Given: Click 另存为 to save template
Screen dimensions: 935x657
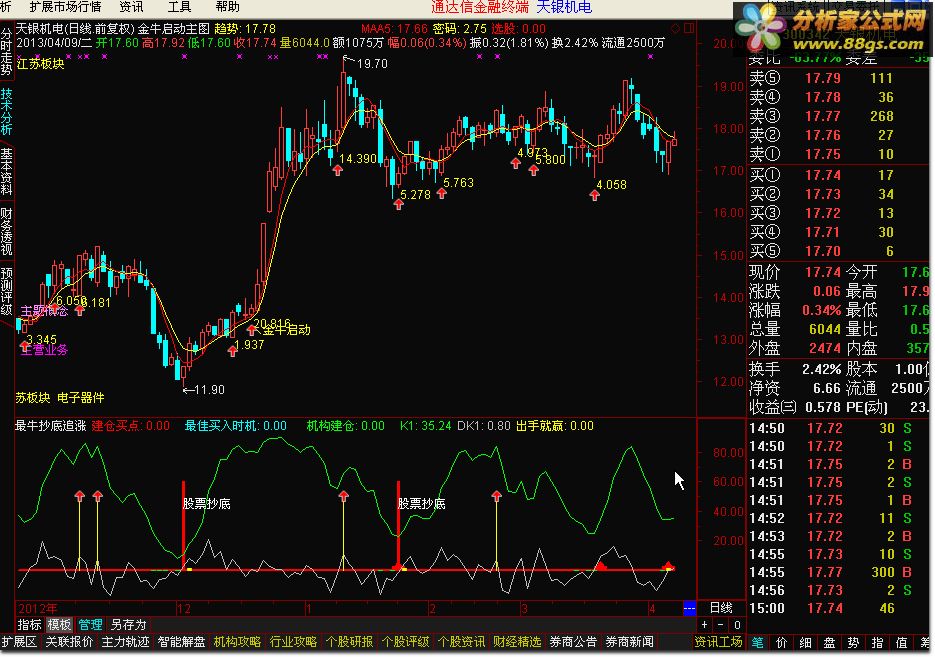Looking at the screenshot, I should (x=128, y=625).
